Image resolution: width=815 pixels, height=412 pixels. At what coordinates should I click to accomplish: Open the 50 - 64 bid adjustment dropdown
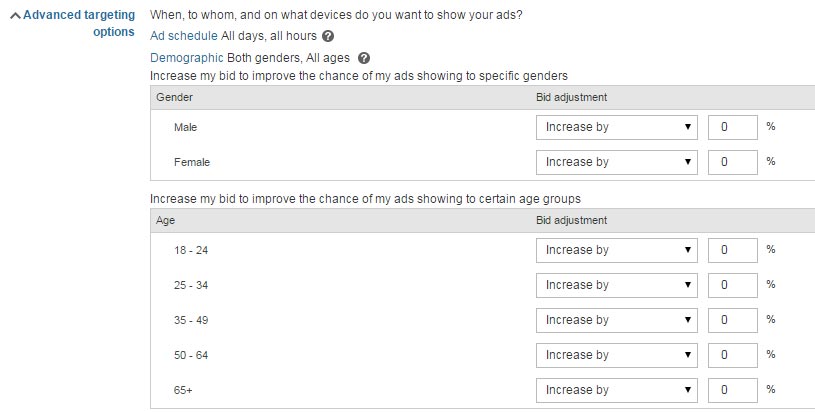point(616,355)
